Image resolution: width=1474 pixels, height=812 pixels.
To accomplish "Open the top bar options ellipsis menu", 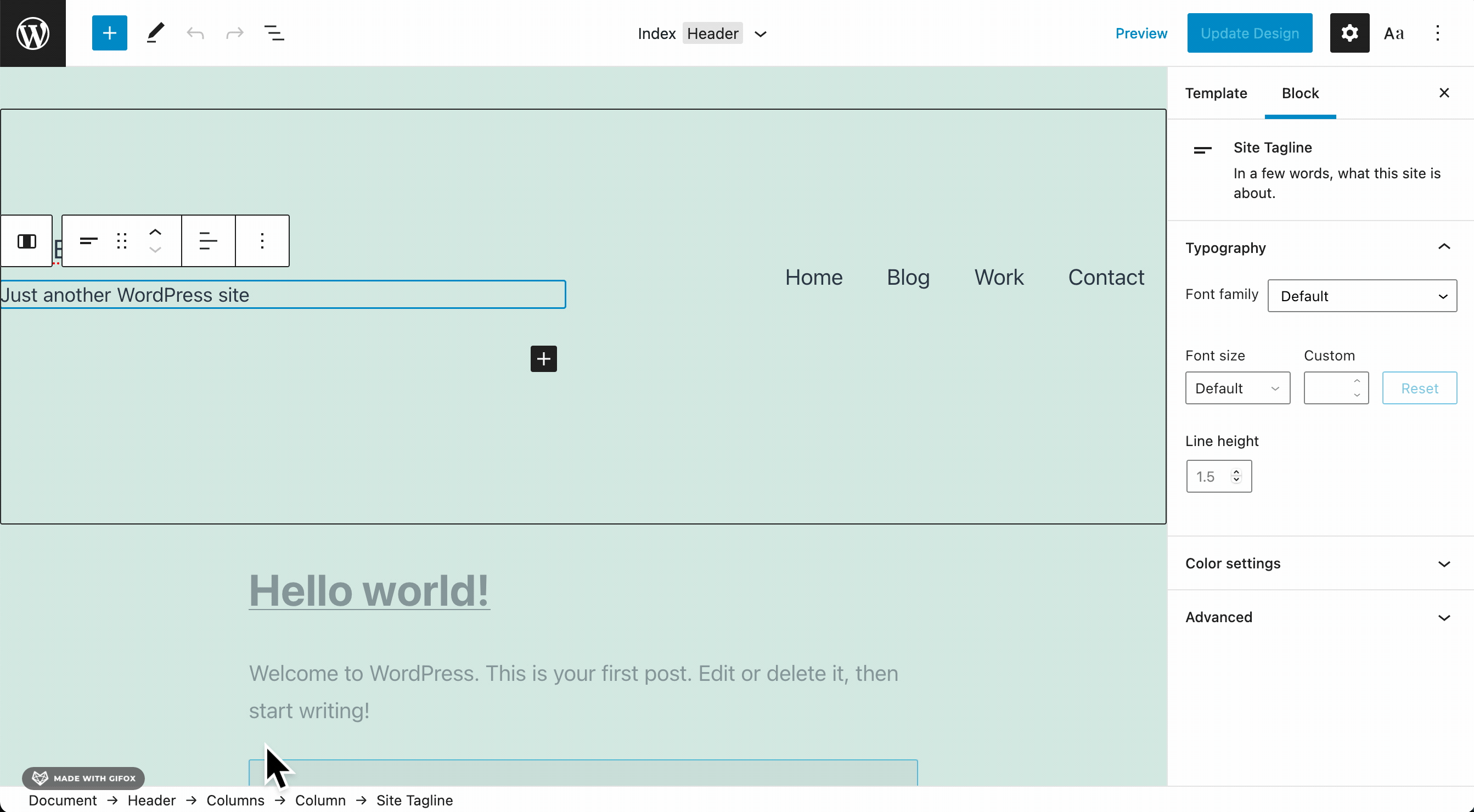I will (1437, 33).
